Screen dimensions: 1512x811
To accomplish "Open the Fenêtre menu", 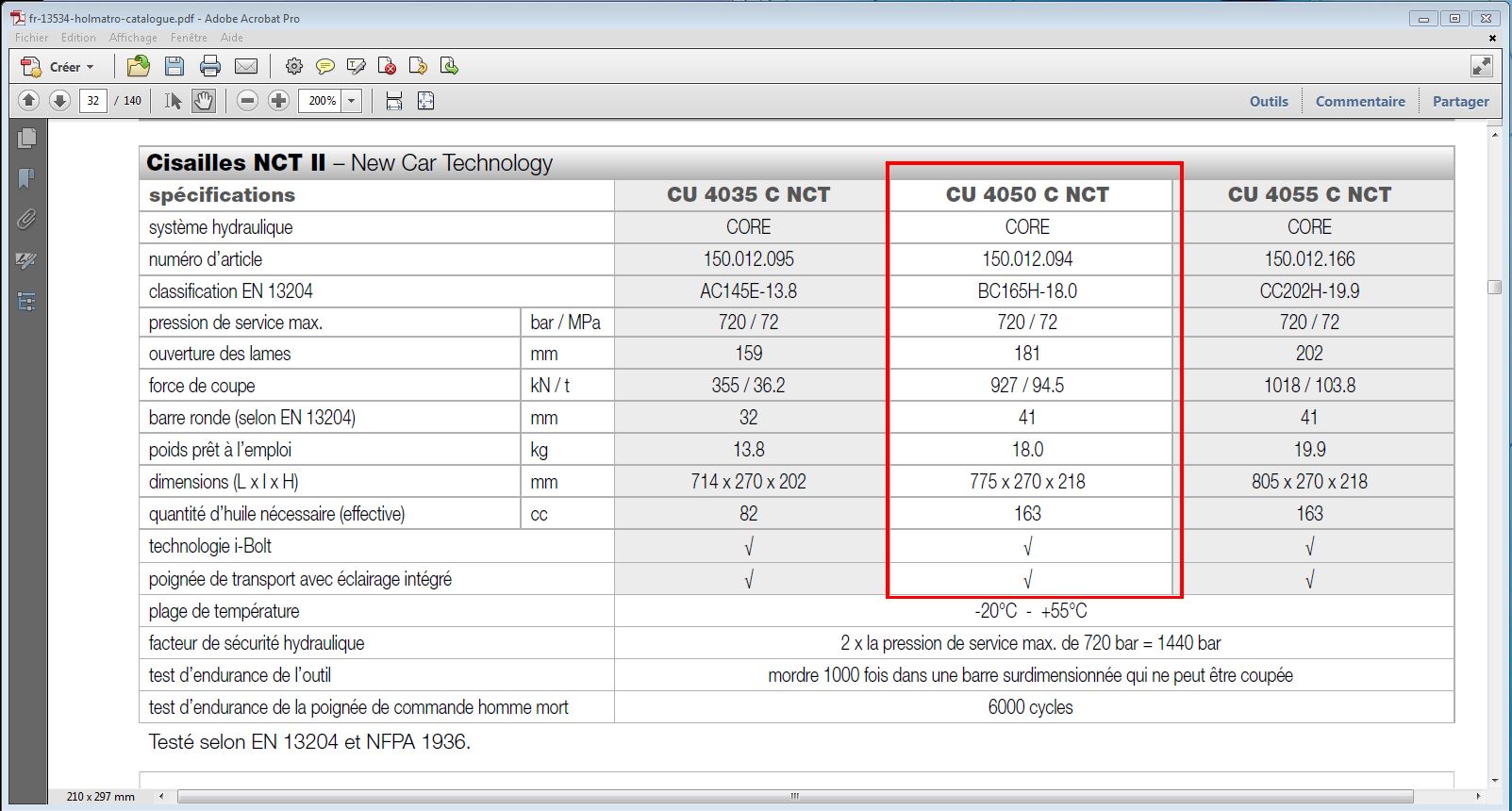I will pos(189,38).
